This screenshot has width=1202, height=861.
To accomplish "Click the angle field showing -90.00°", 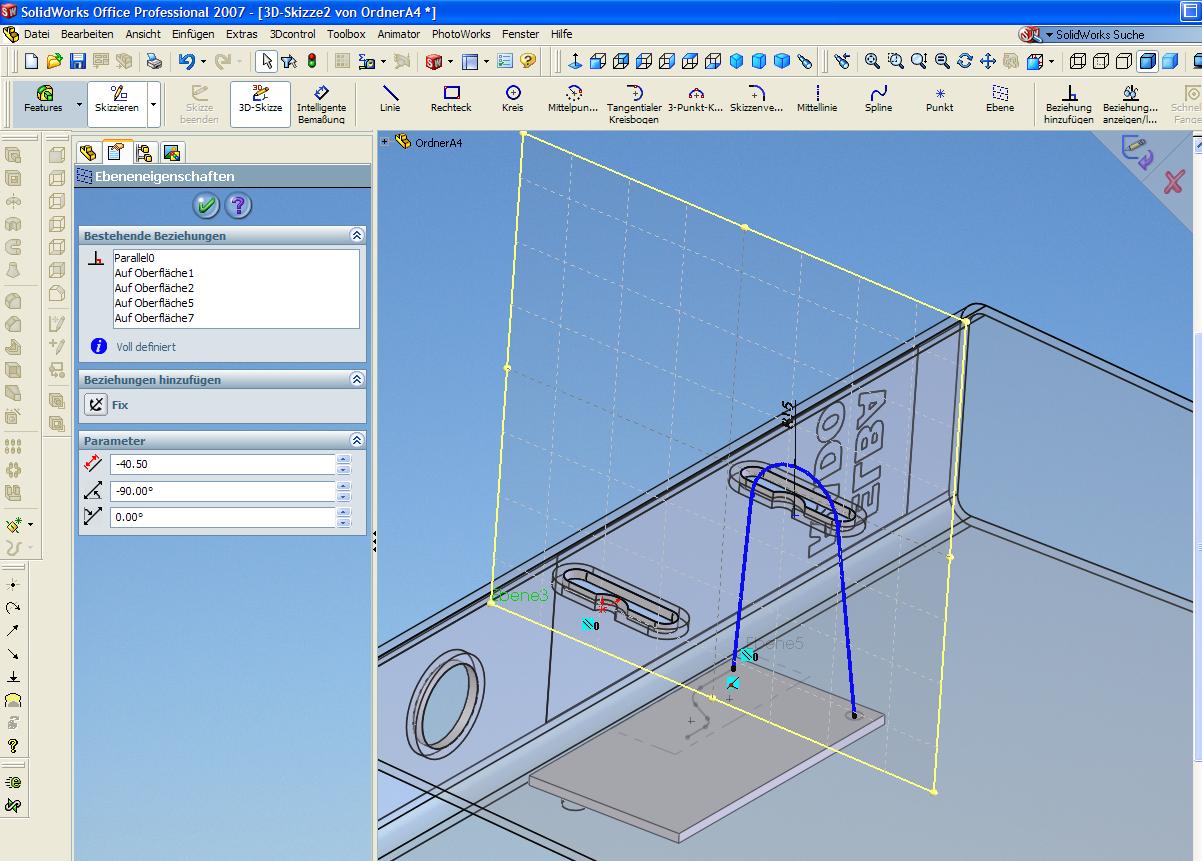I will click(222, 491).
